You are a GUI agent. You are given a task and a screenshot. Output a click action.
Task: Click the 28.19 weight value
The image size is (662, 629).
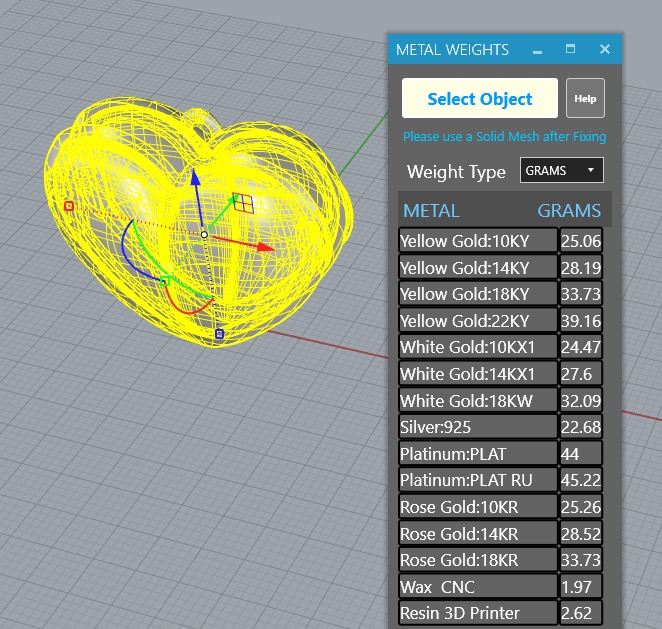click(581, 268)
